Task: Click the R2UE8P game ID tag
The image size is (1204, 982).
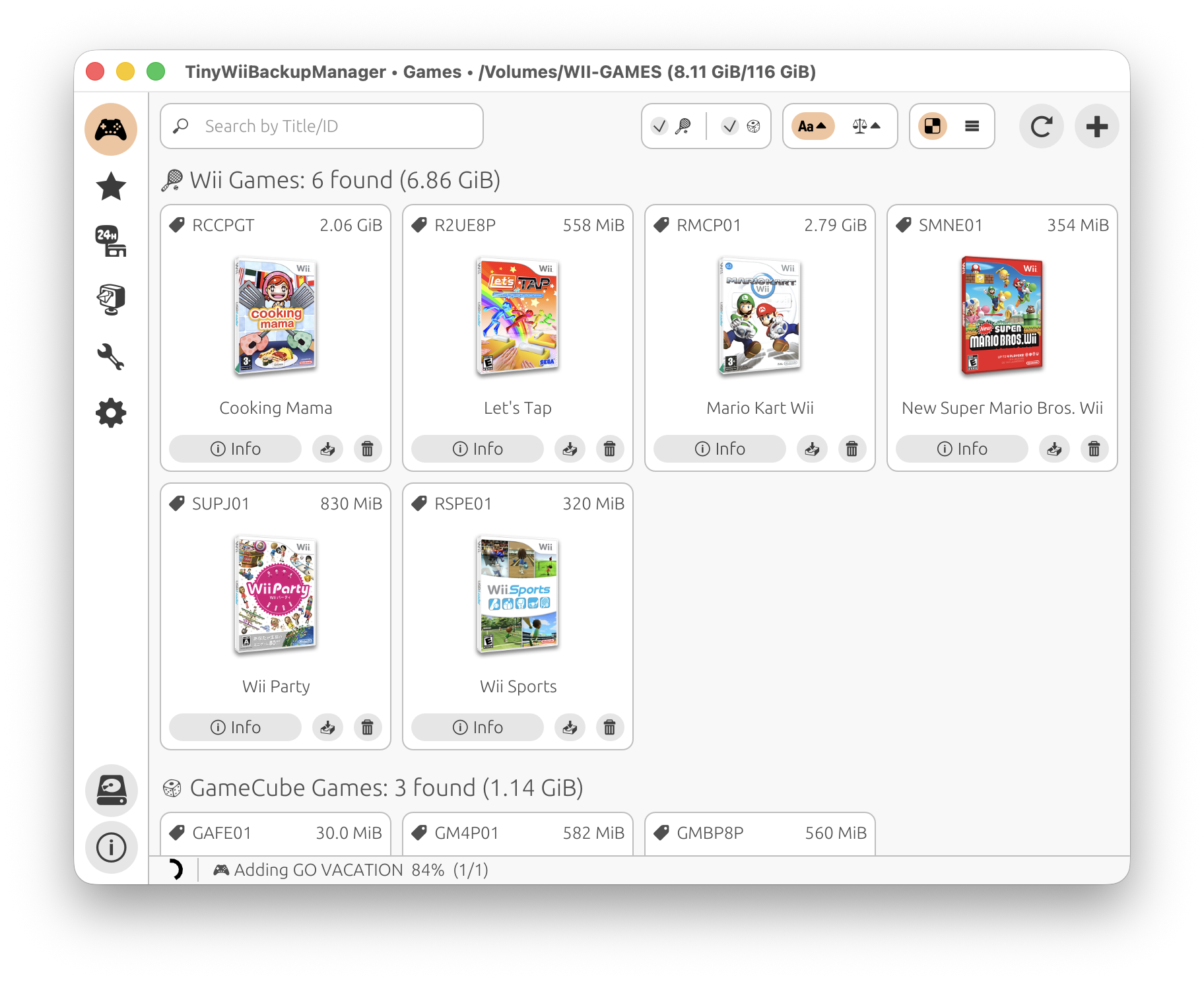Action: pyautogui.click(x=454, y=225)
